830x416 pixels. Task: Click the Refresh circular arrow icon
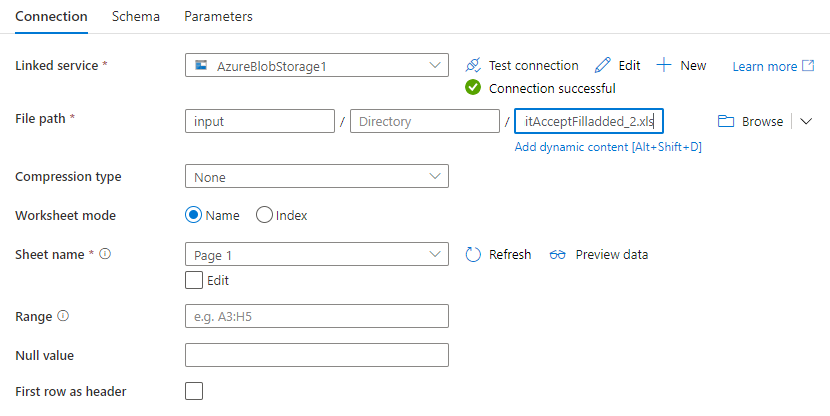[474, 254]
